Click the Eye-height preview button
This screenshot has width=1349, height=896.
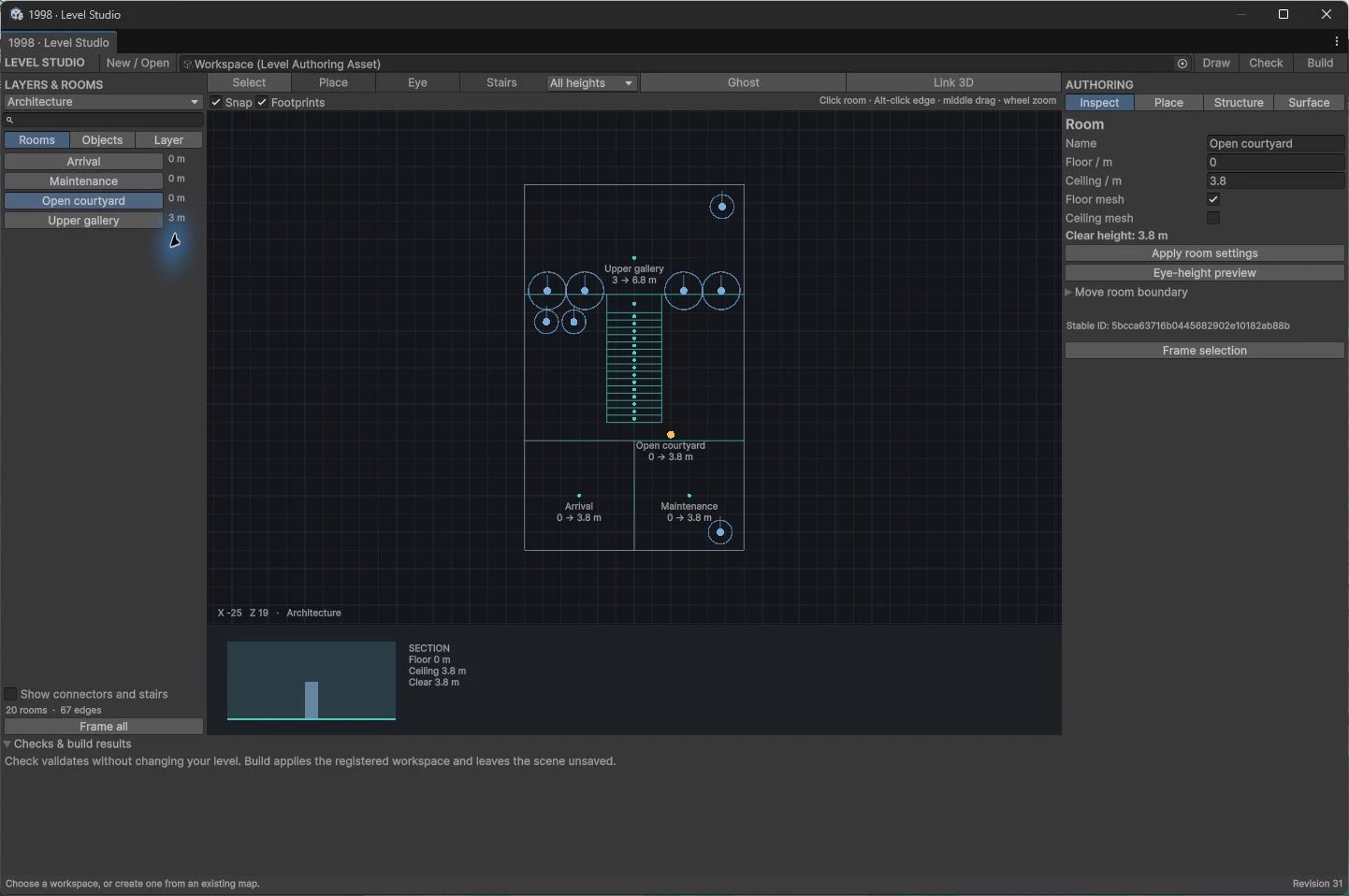pyautogui.click(x=1204, y=273)
